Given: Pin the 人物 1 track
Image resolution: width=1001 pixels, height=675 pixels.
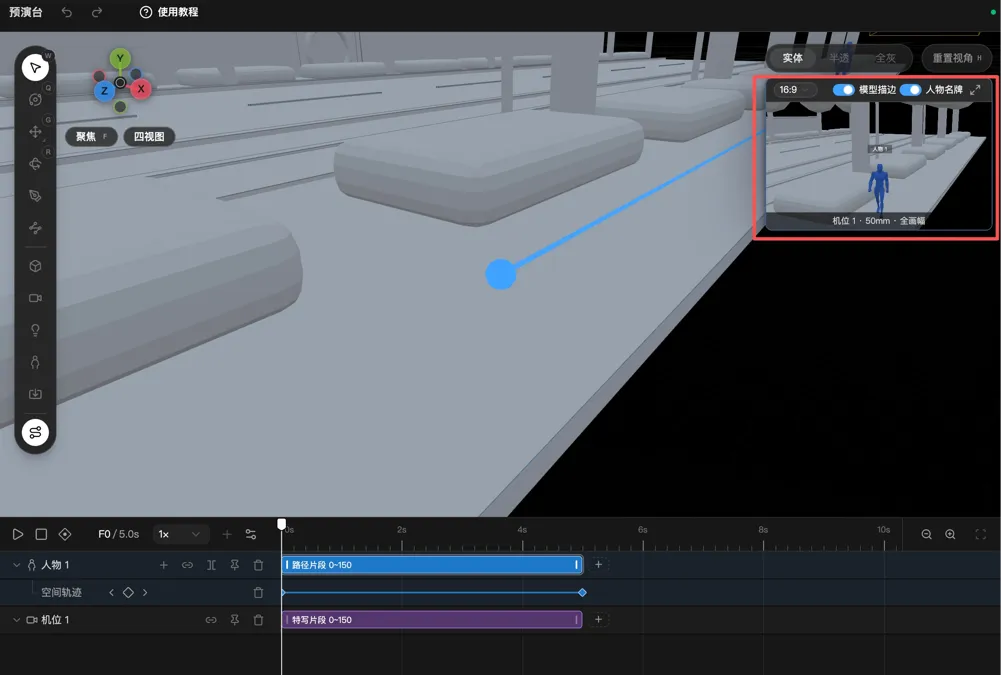Looking at the screenshot, I should (234, 565).
